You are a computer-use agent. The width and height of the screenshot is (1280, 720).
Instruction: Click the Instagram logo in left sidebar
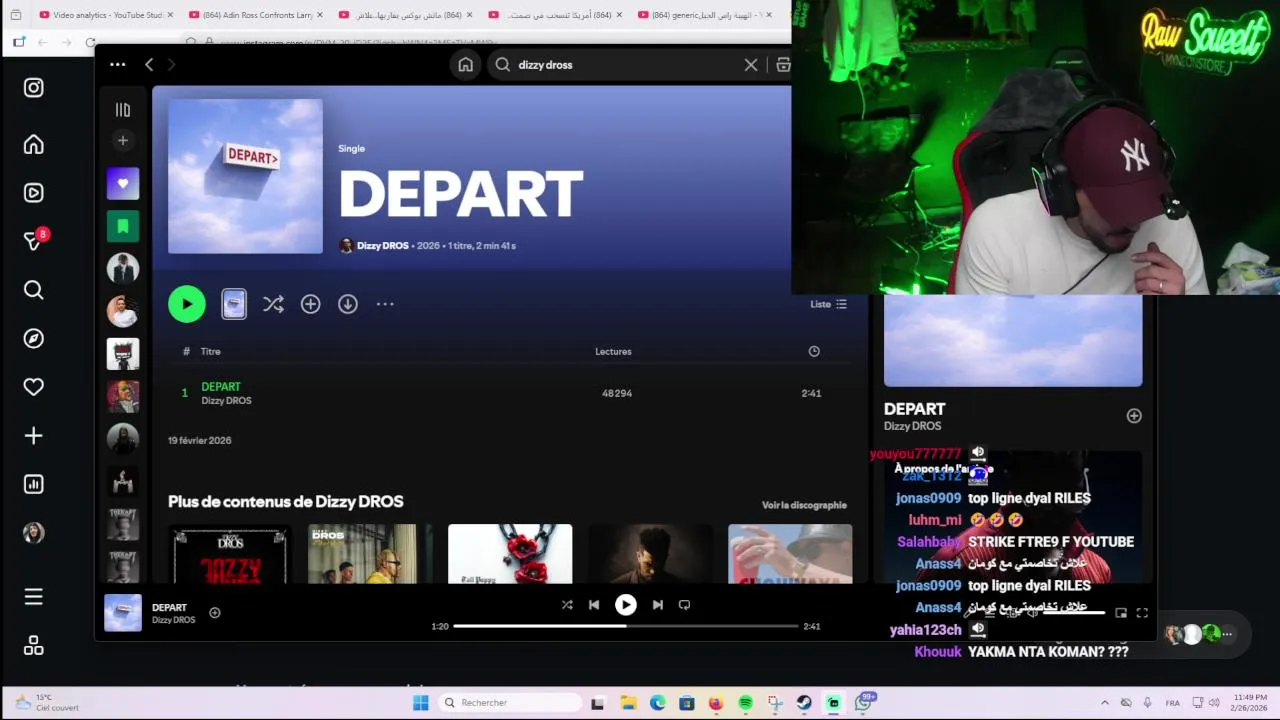click(33, 88)
